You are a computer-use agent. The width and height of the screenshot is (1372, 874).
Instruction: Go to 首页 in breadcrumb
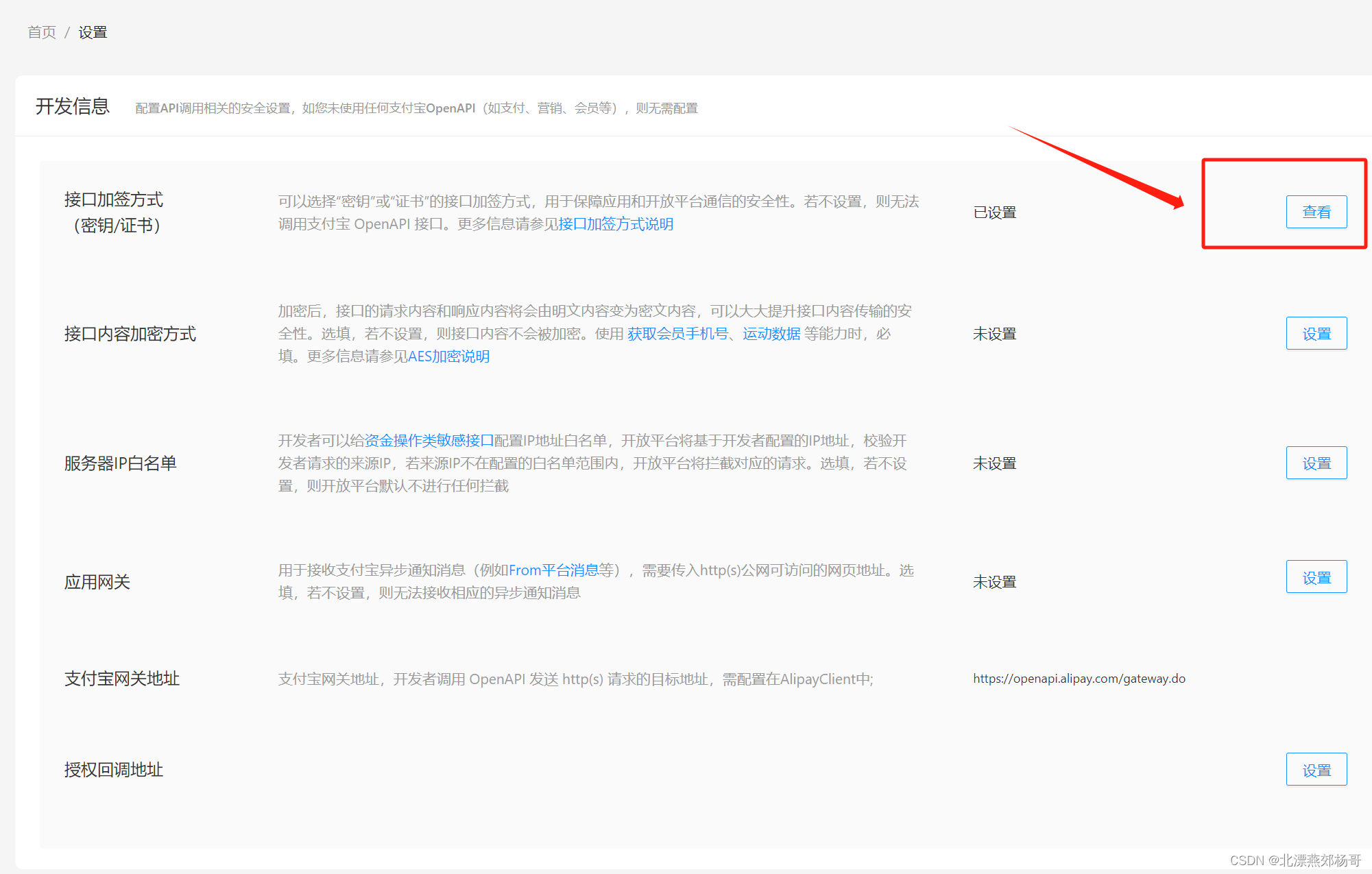[x=42, y=32]
